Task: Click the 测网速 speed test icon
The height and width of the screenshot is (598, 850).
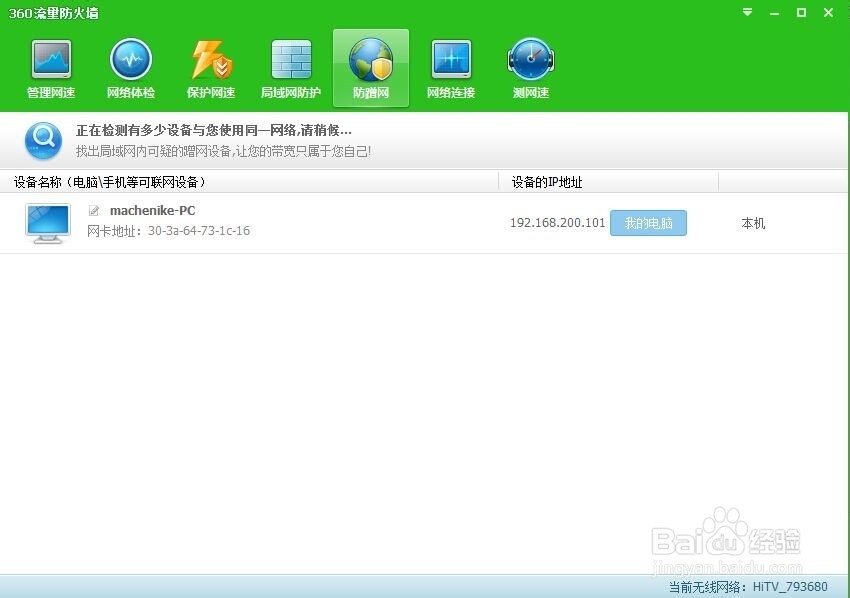Action: tap(530, 60)
